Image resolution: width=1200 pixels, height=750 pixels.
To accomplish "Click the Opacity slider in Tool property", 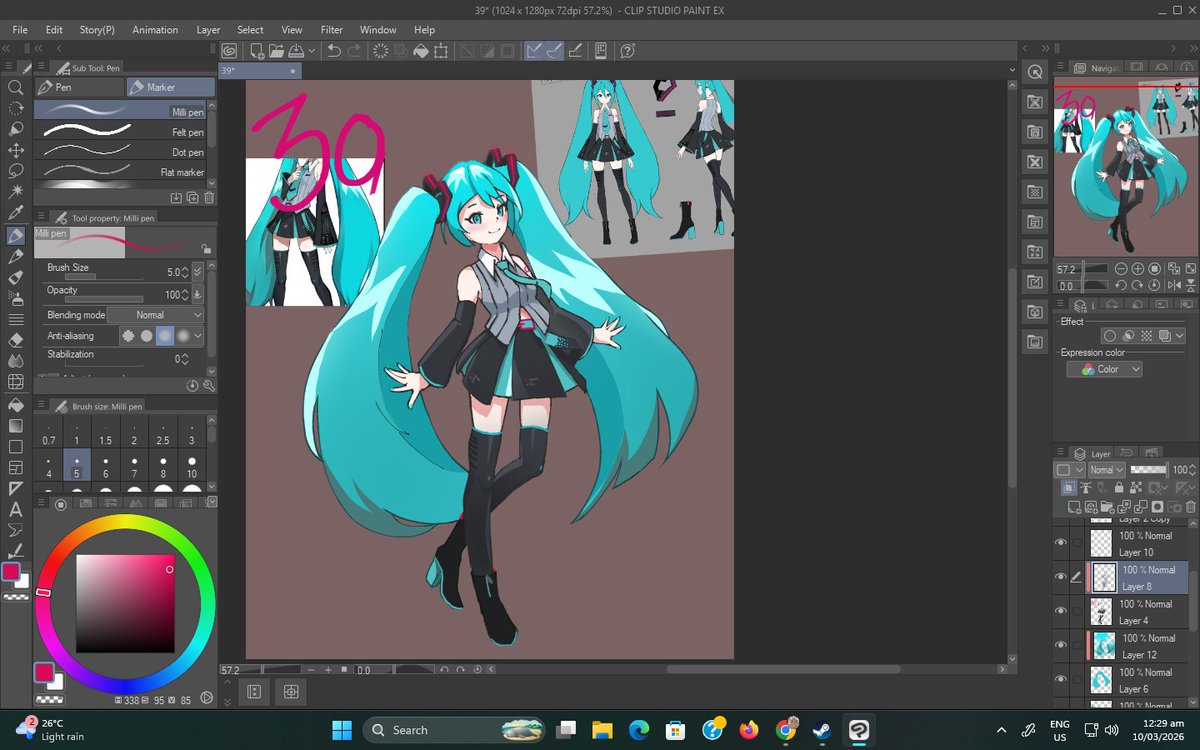I will coord(104,298).
